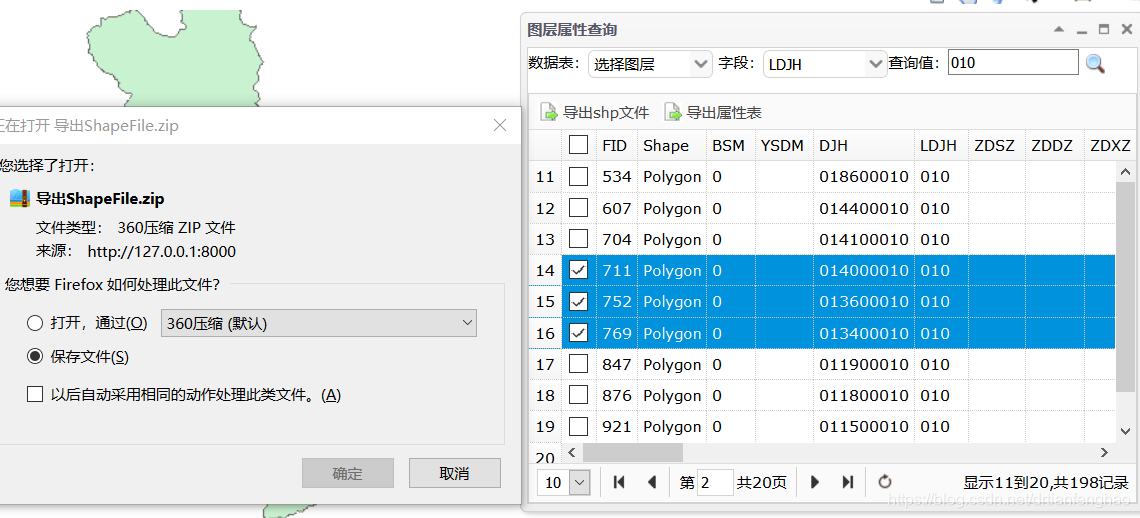Click the magnifier search icon beside query value
1140x518 pixels.
[x=1095, y=64]
